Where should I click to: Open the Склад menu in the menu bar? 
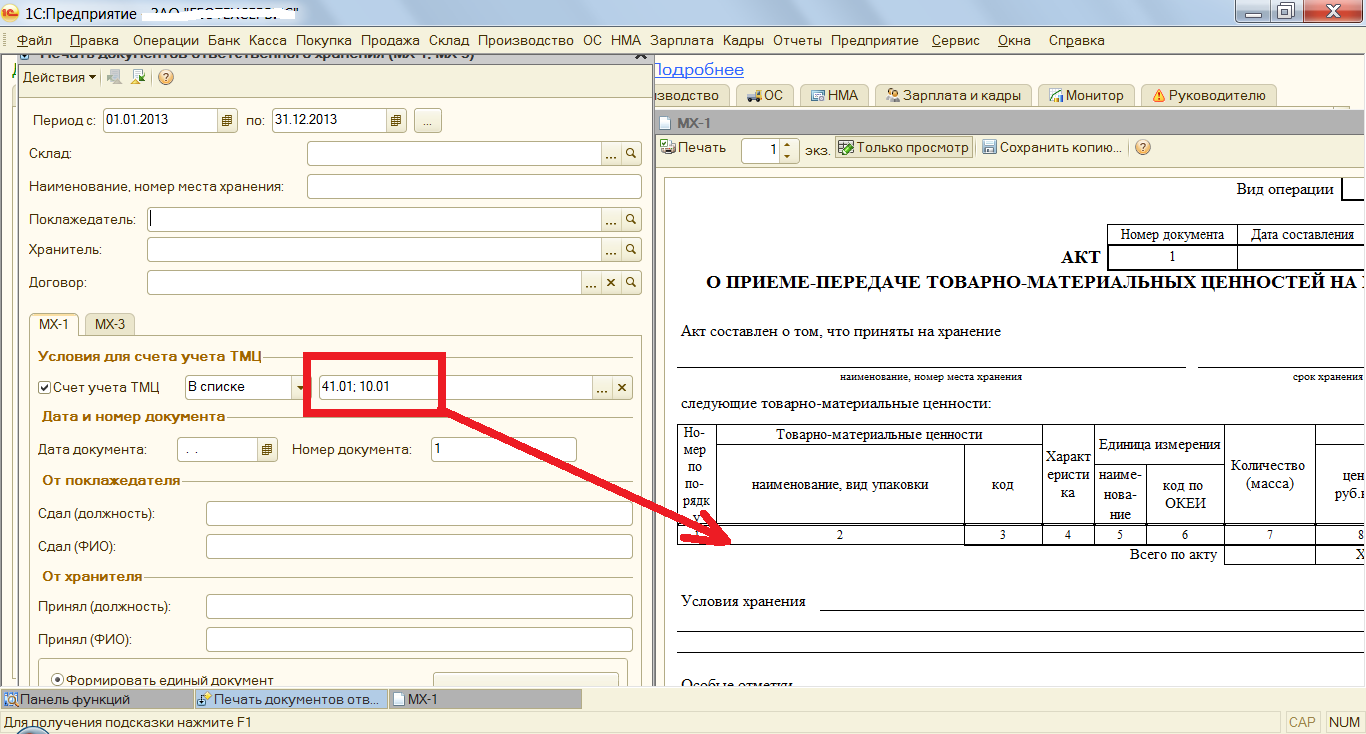(449, 41)
